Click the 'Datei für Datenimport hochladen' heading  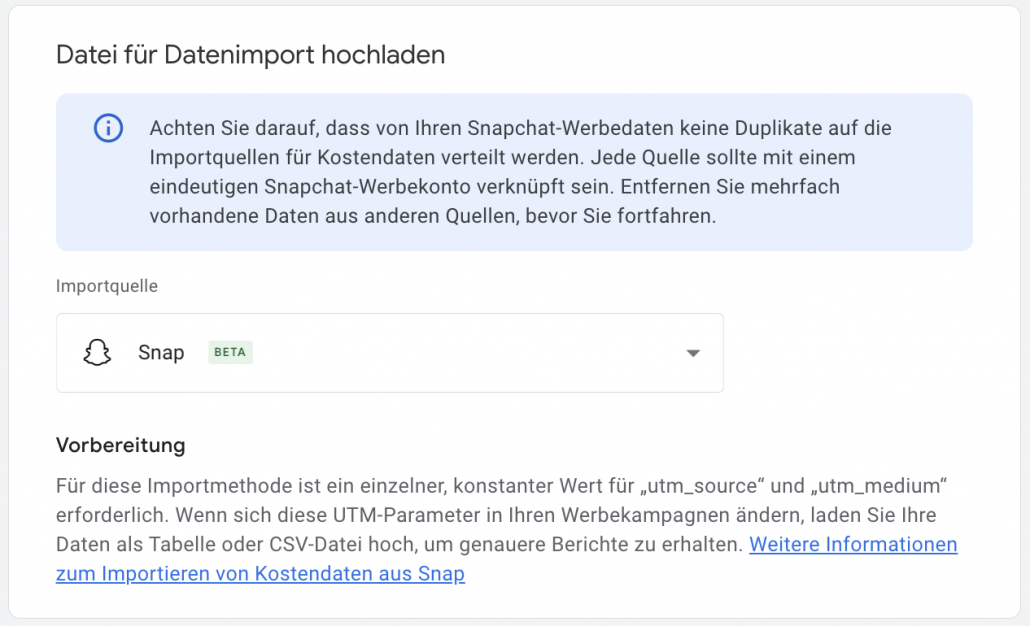[250, 55]
